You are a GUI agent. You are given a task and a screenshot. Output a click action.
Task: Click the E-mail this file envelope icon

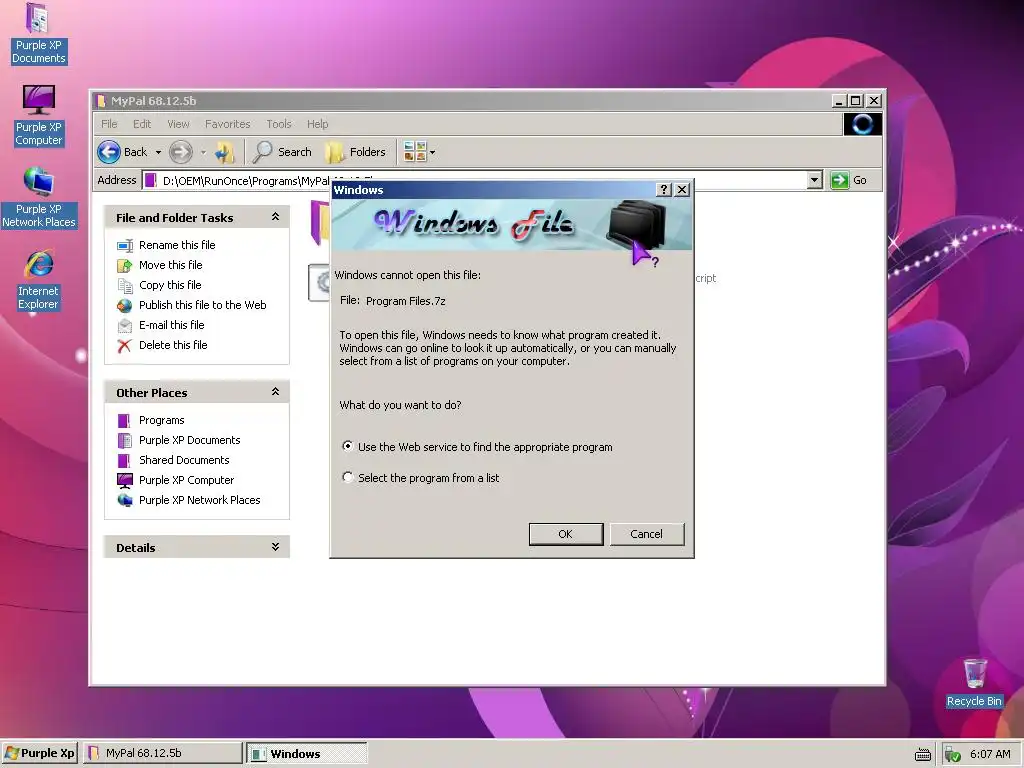(125, 325)
